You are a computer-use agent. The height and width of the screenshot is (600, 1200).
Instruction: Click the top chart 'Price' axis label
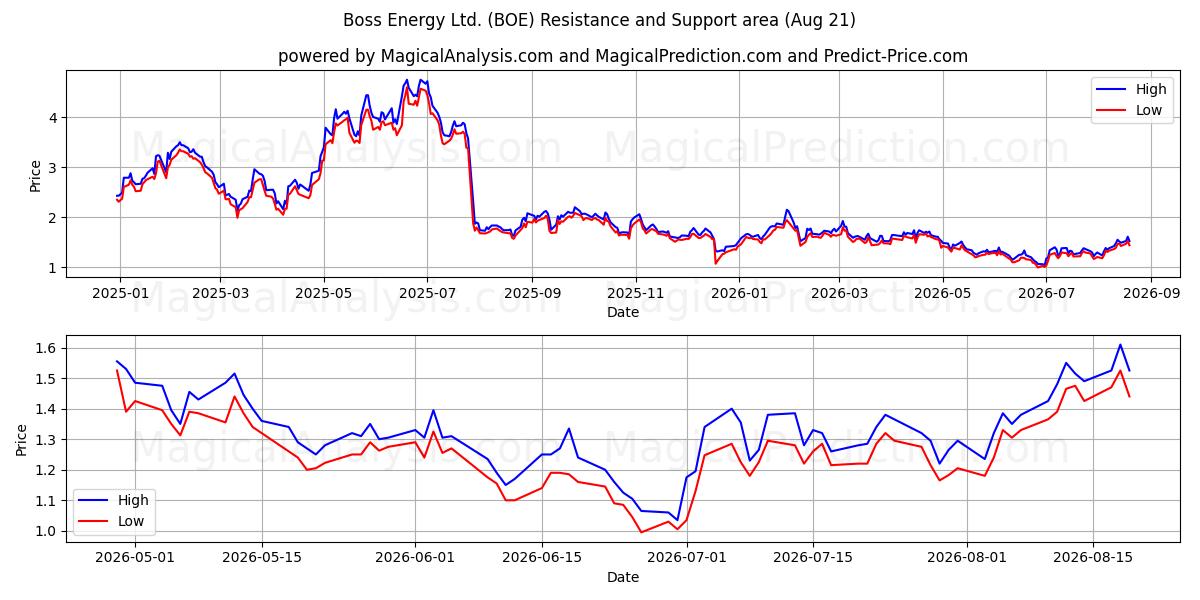pyautogui.click(x=36, y=174)
